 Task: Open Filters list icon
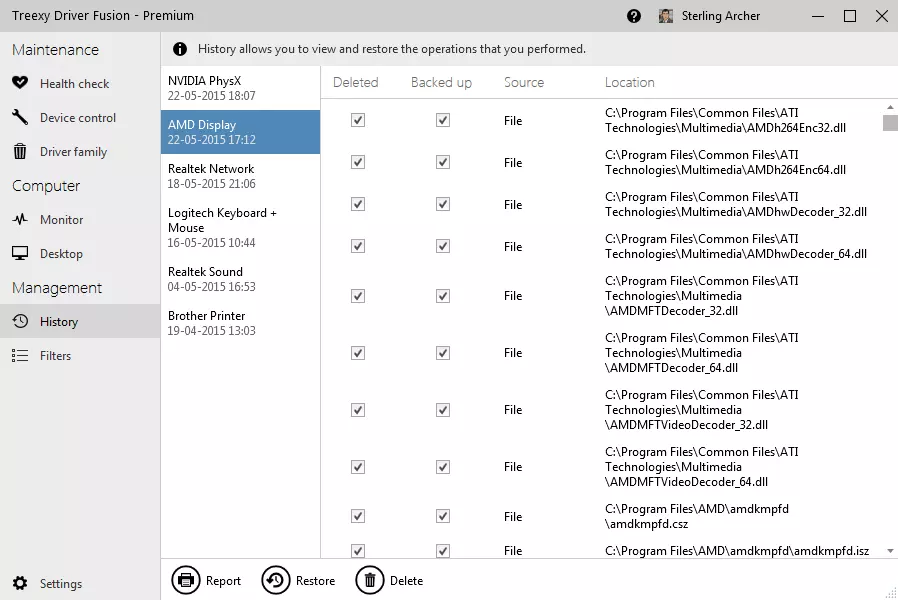(x=20, y=356)
